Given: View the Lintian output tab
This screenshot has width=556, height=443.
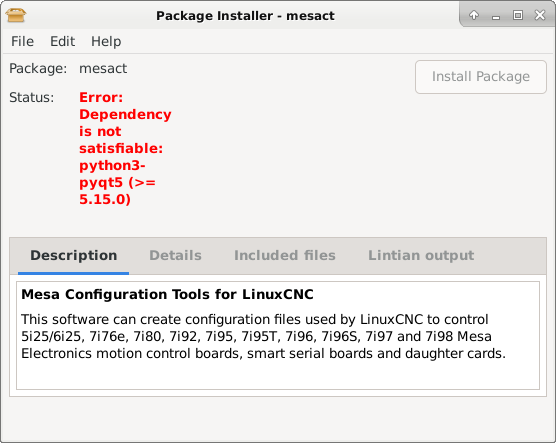Looking at the screenshot, I should (421, 255).
